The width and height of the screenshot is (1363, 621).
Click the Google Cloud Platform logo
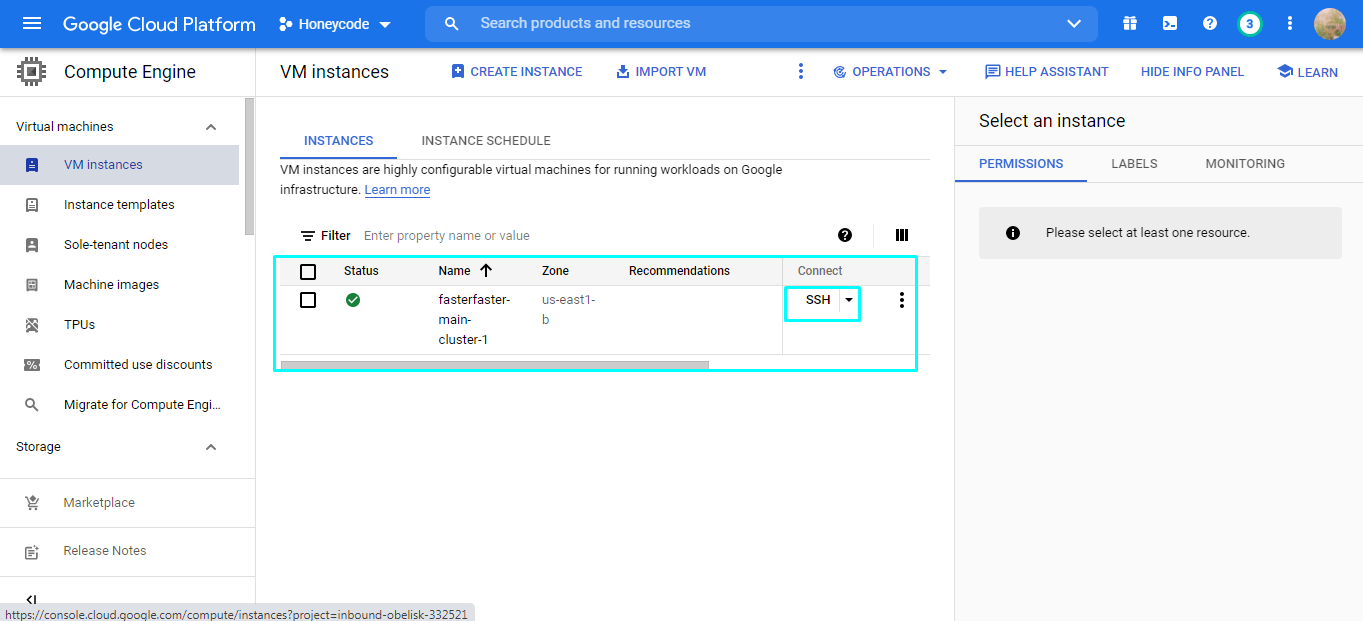click(x=159, y=24)
